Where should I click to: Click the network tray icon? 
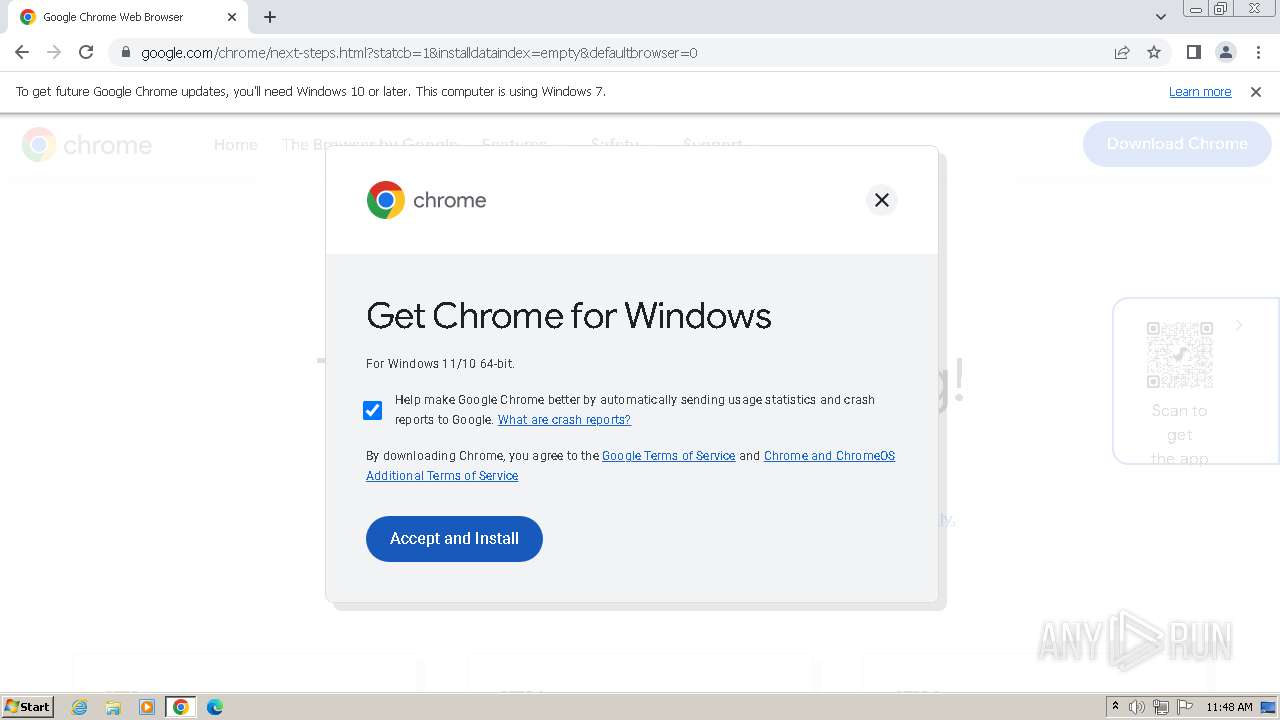[x=1161, y=707]
